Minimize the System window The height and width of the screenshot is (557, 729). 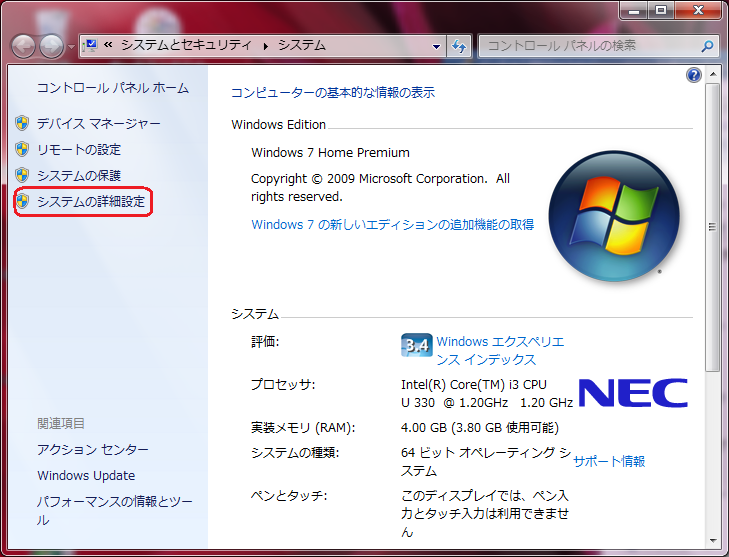tap(634, 10)
